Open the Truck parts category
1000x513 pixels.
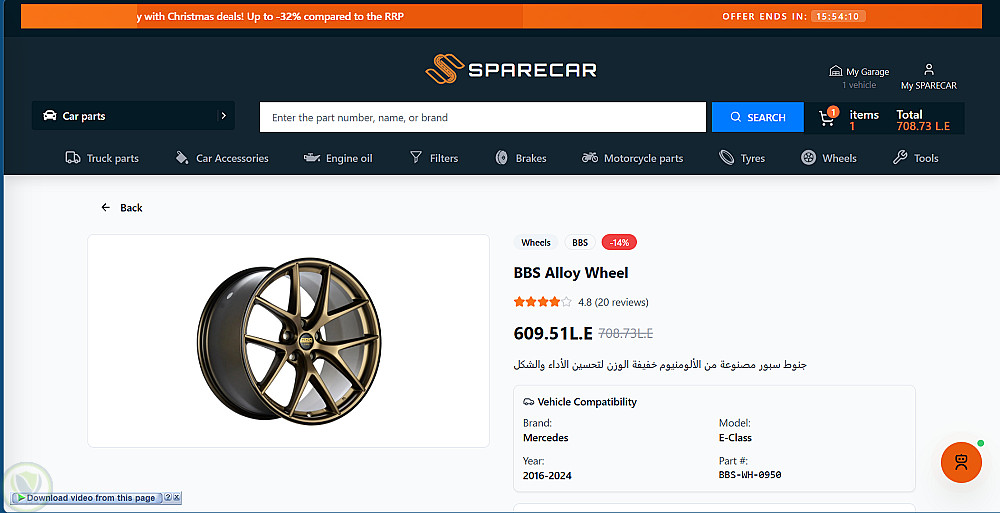[x=102, y=158]
